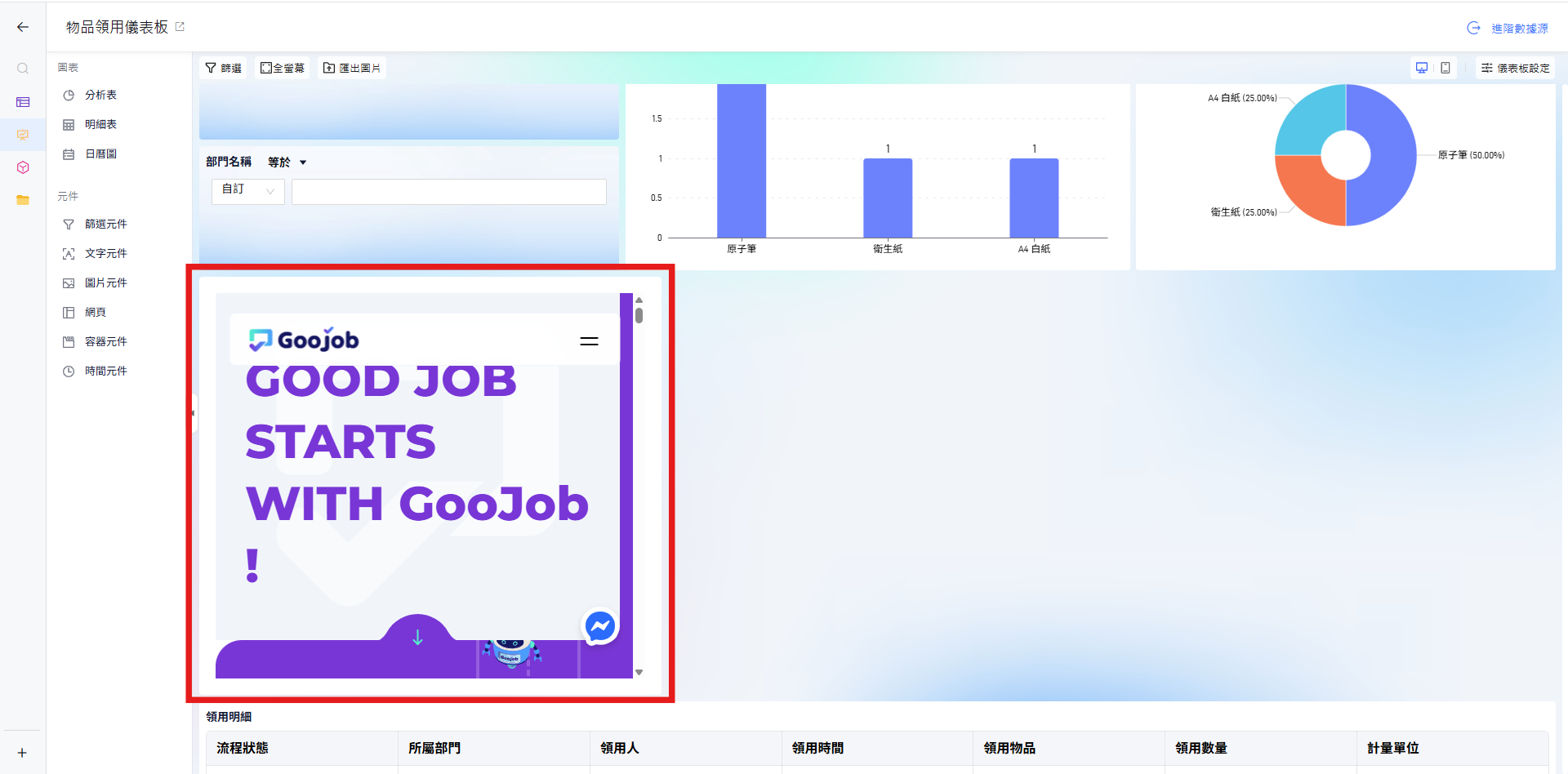Click the Goojob logo
The image size is (1568, 774).
pyautogui.click(x=304, y=339)
